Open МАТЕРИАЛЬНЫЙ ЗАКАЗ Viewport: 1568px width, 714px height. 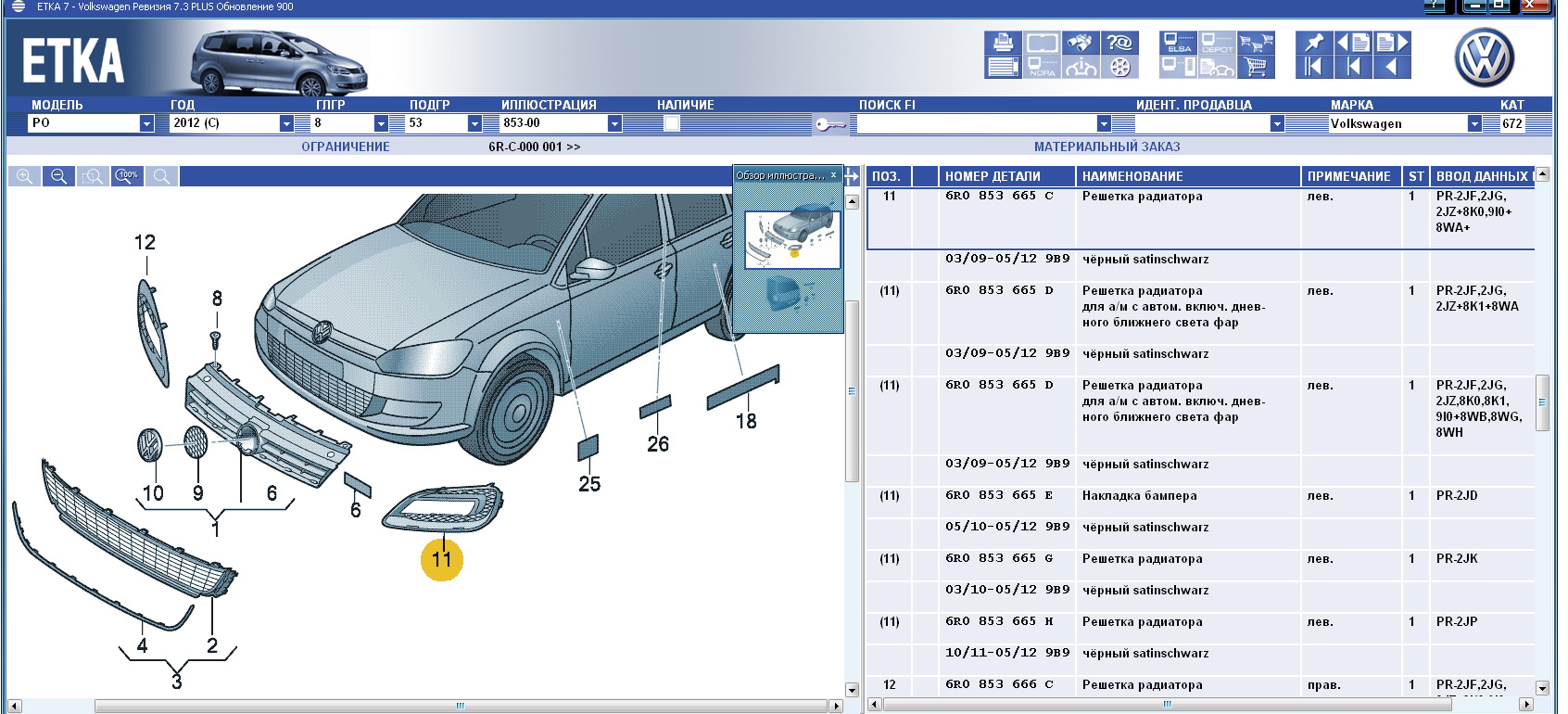coord(1106,147)
